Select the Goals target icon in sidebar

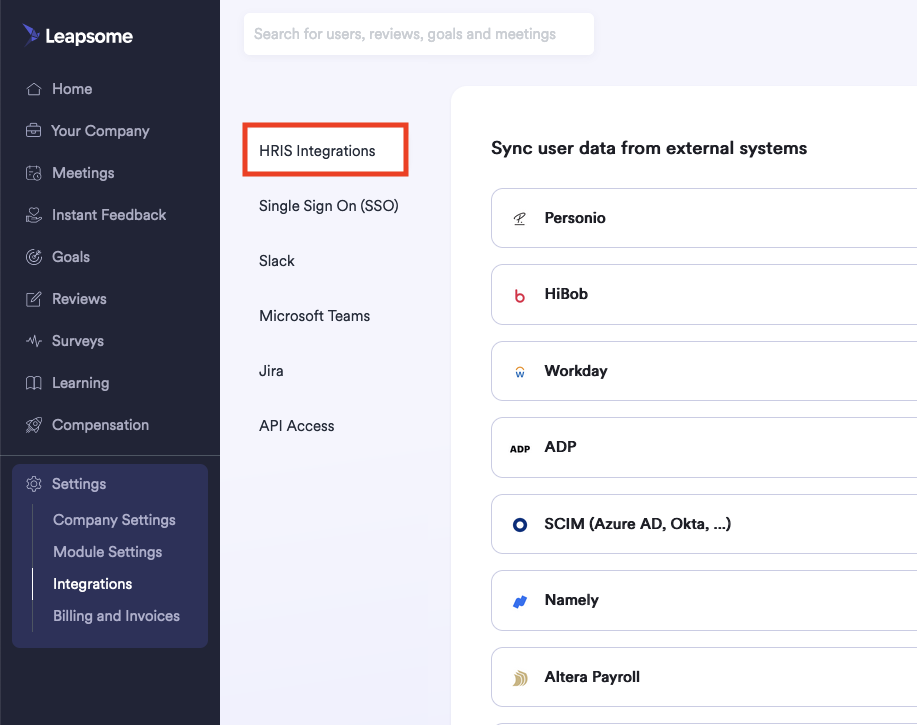35,256
